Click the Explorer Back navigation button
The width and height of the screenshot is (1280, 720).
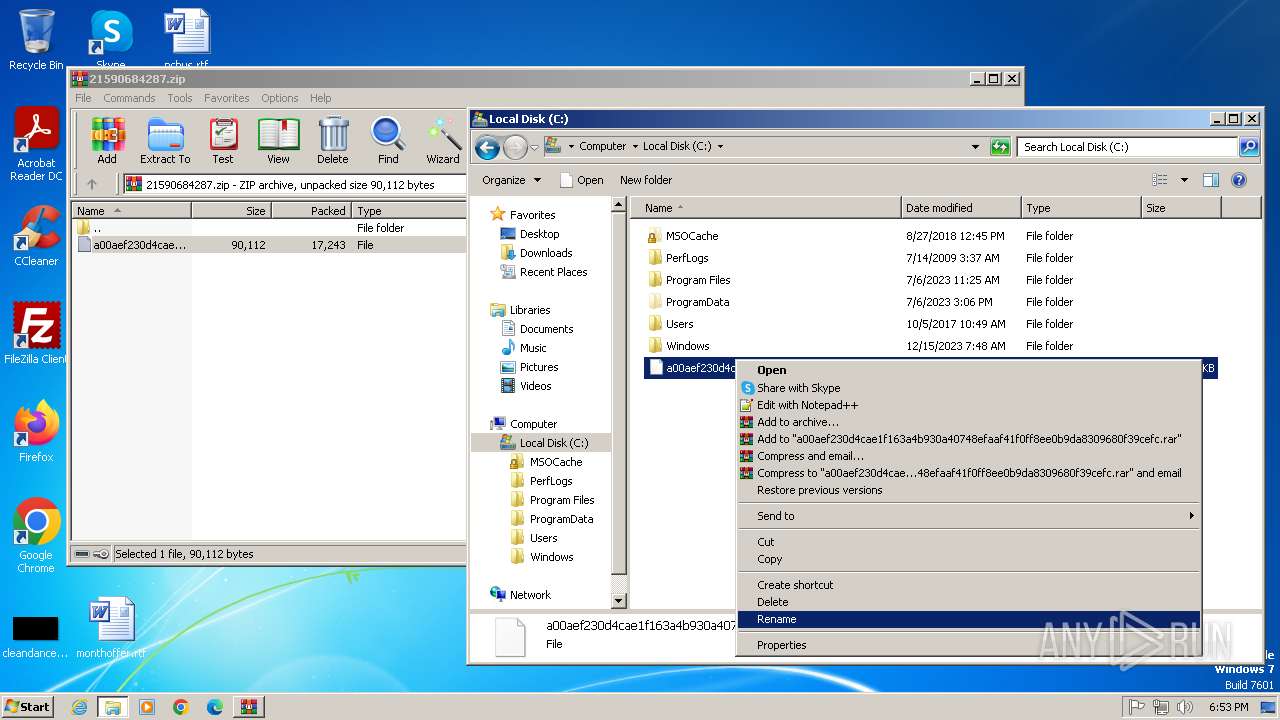pos(487,148)
